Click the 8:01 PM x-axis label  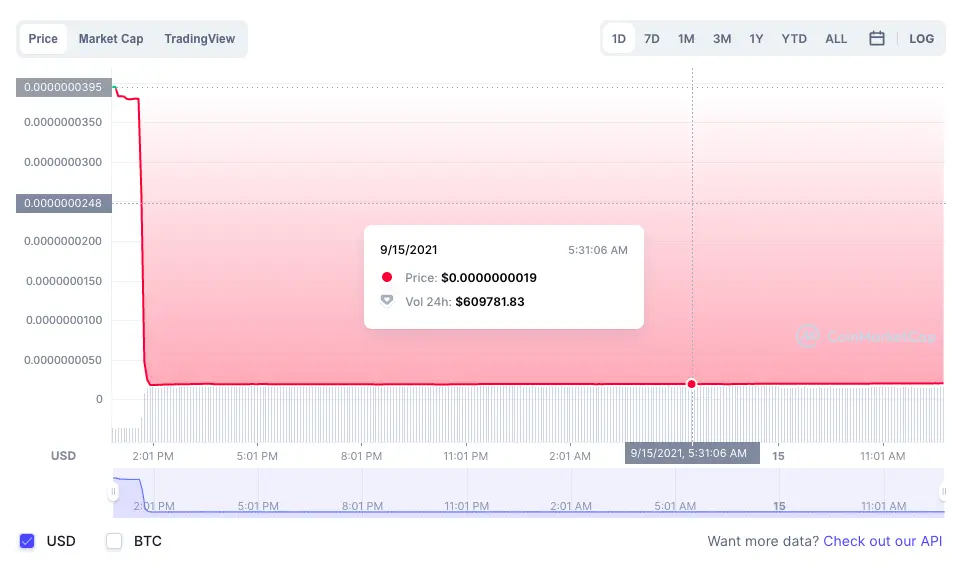pos(362,456)
